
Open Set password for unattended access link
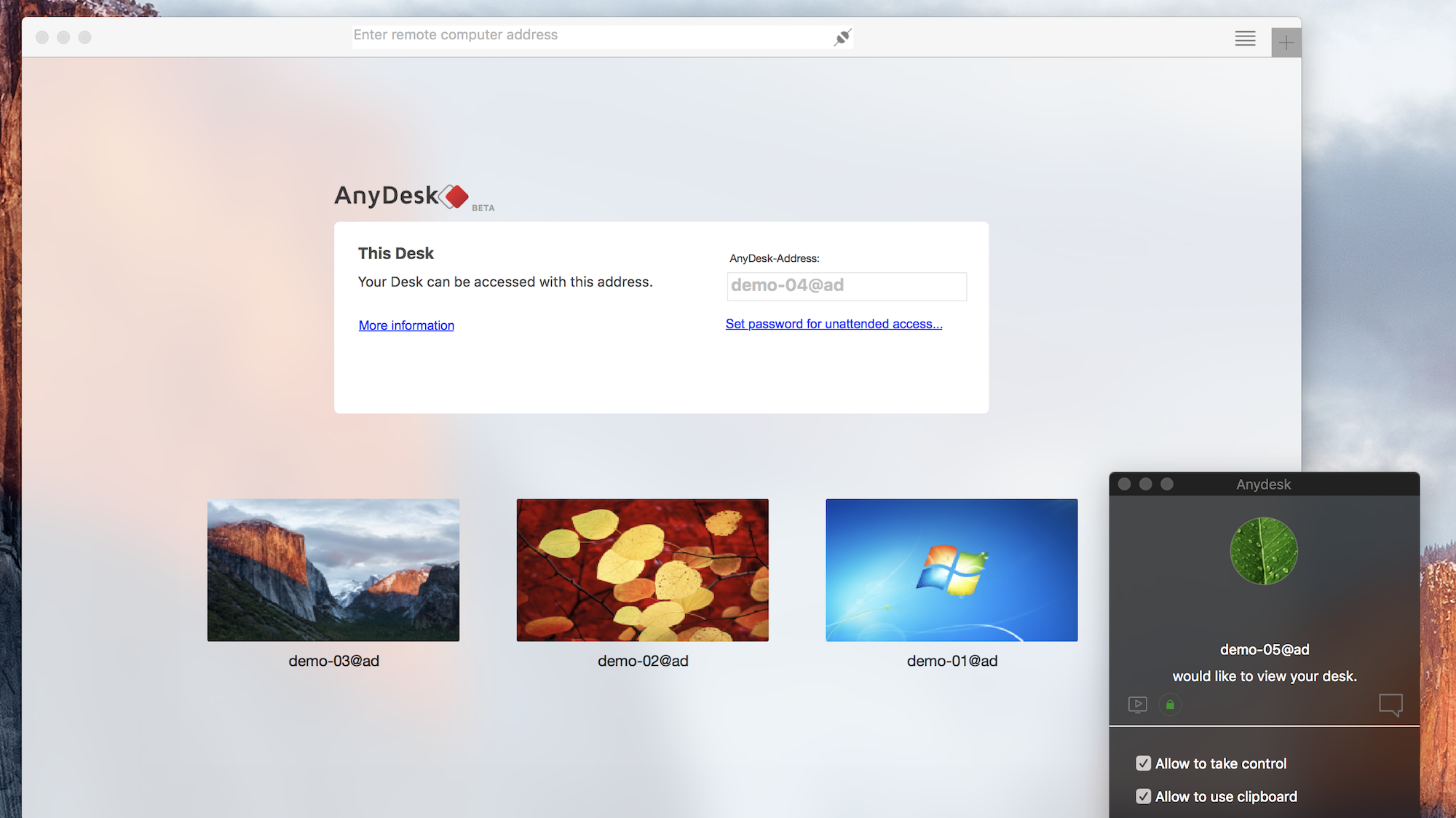click(x=834, y=324)
